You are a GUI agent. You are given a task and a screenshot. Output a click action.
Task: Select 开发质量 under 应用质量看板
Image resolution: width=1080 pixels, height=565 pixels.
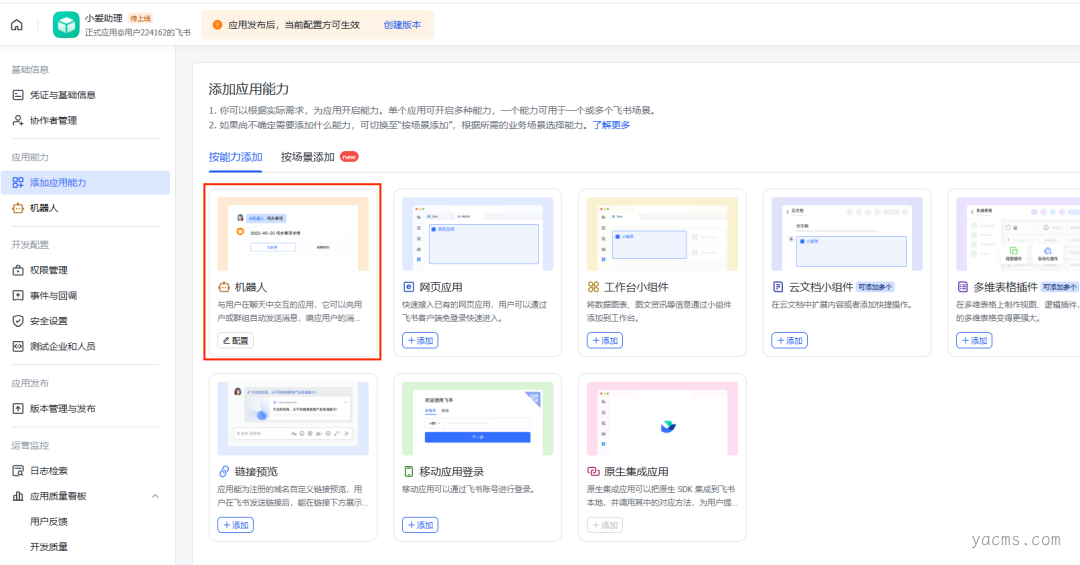point(49,547)
